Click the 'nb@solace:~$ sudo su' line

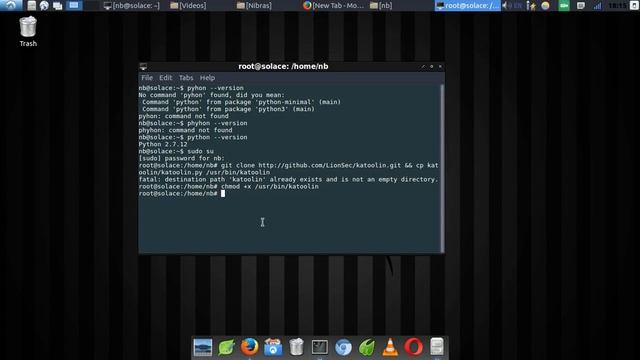pos(176,151)
